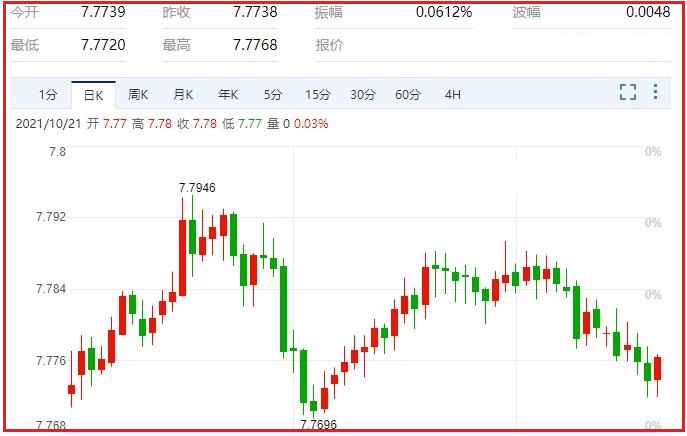The height and width of the screenshot is (436, 687).
Task: Open the three-dot more options menu
Action: (x=655, y=92)
